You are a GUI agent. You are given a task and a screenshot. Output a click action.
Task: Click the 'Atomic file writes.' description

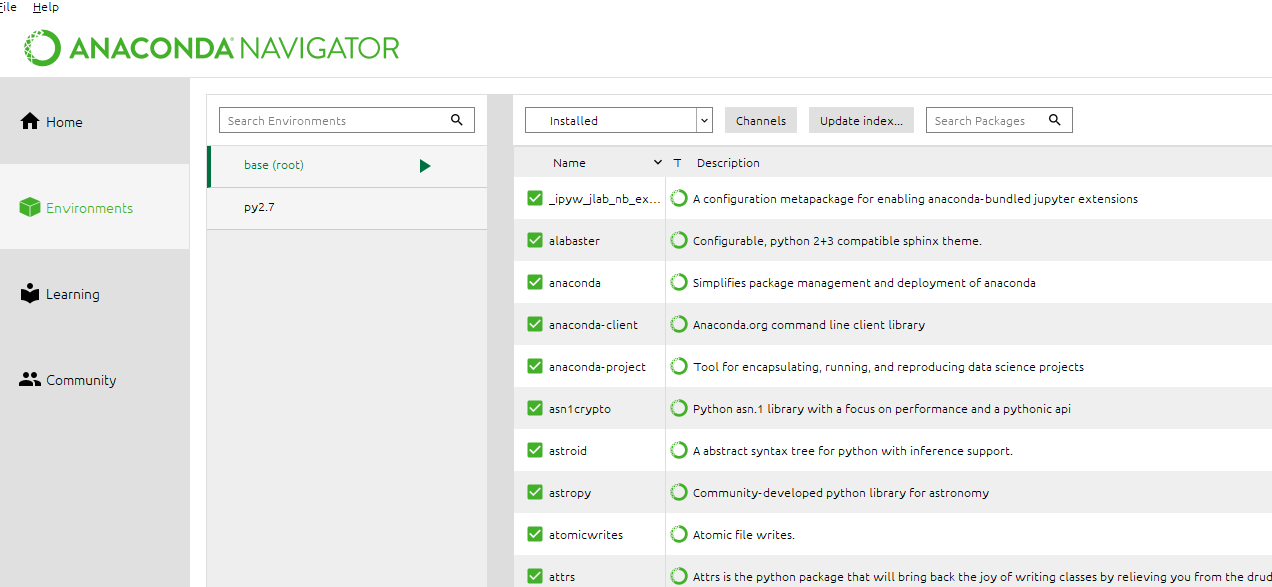click(x=744, y=535)
